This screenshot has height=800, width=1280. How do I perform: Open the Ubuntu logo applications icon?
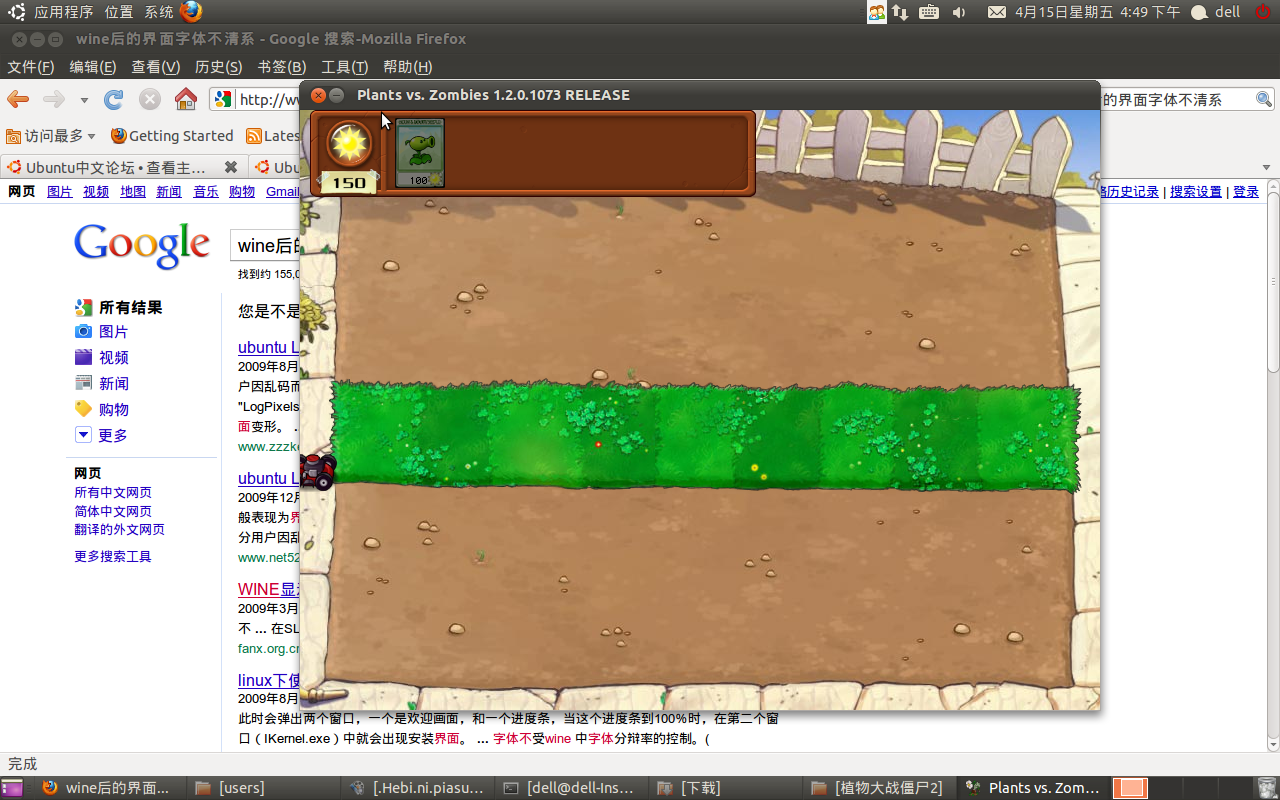coord(18,12)
